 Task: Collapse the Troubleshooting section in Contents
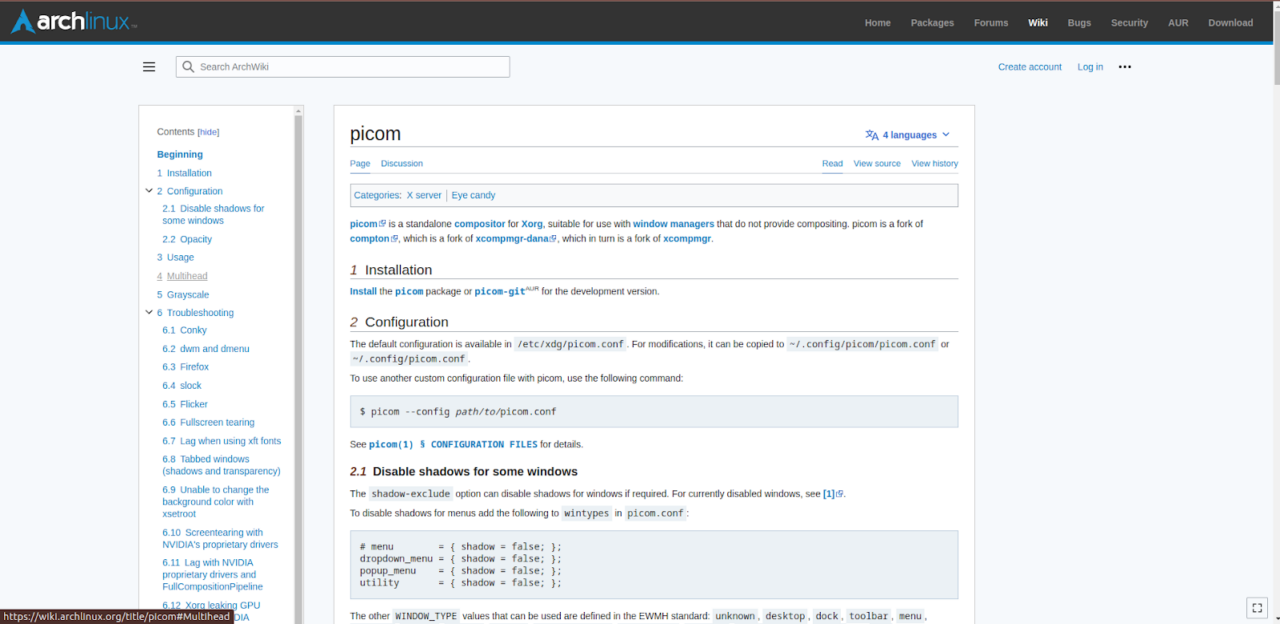148,312
